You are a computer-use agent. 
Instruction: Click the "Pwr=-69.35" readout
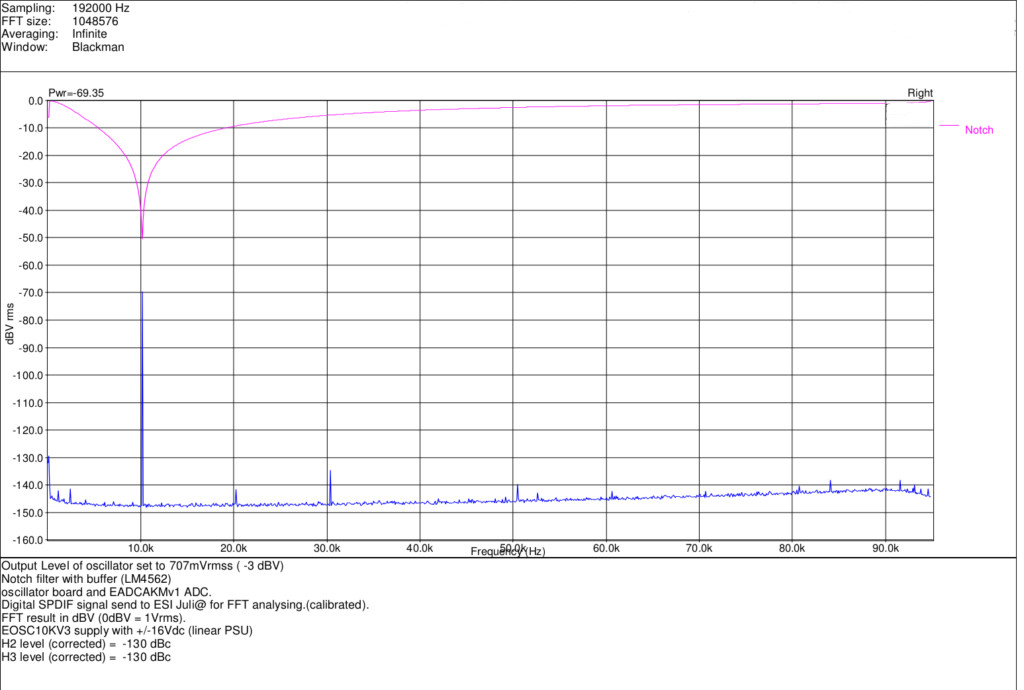pyautogui.click(x=76, y=93)
